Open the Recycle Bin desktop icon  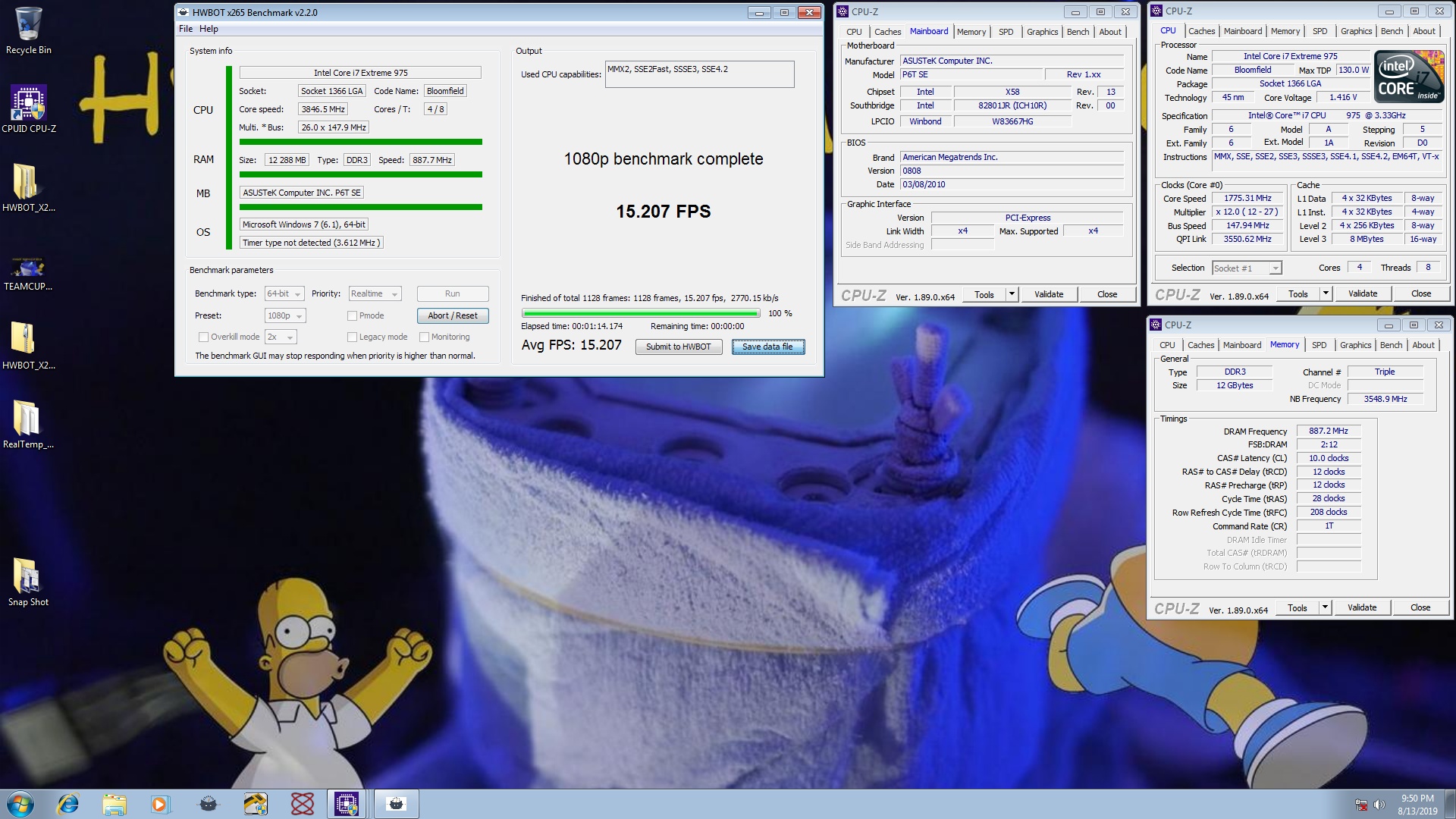point(28,30)
